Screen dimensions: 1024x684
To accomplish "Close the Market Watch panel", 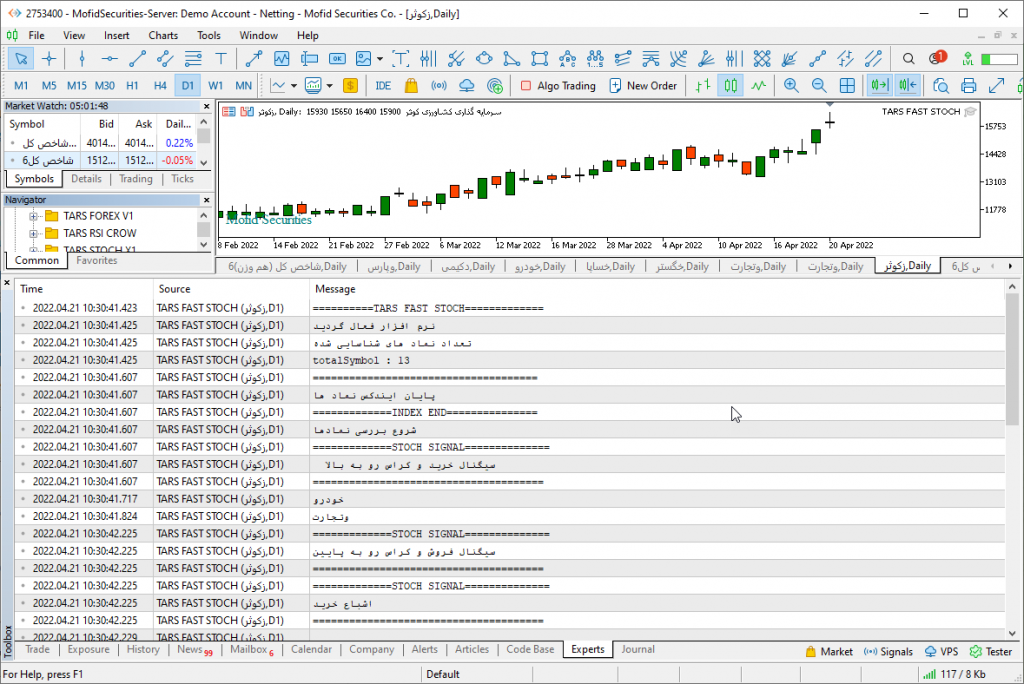I will tap(206, 106).
